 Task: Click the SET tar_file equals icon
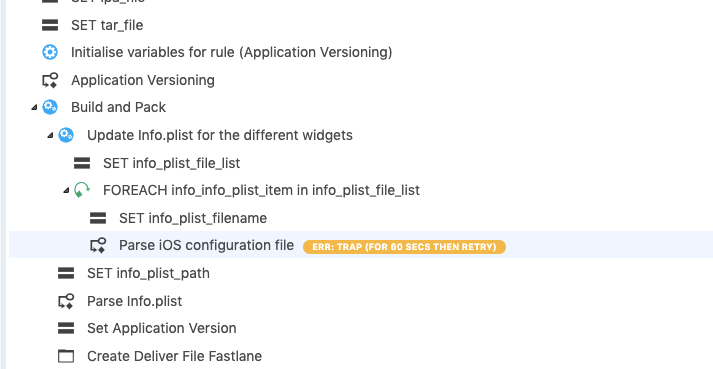(x=50, y=25)
